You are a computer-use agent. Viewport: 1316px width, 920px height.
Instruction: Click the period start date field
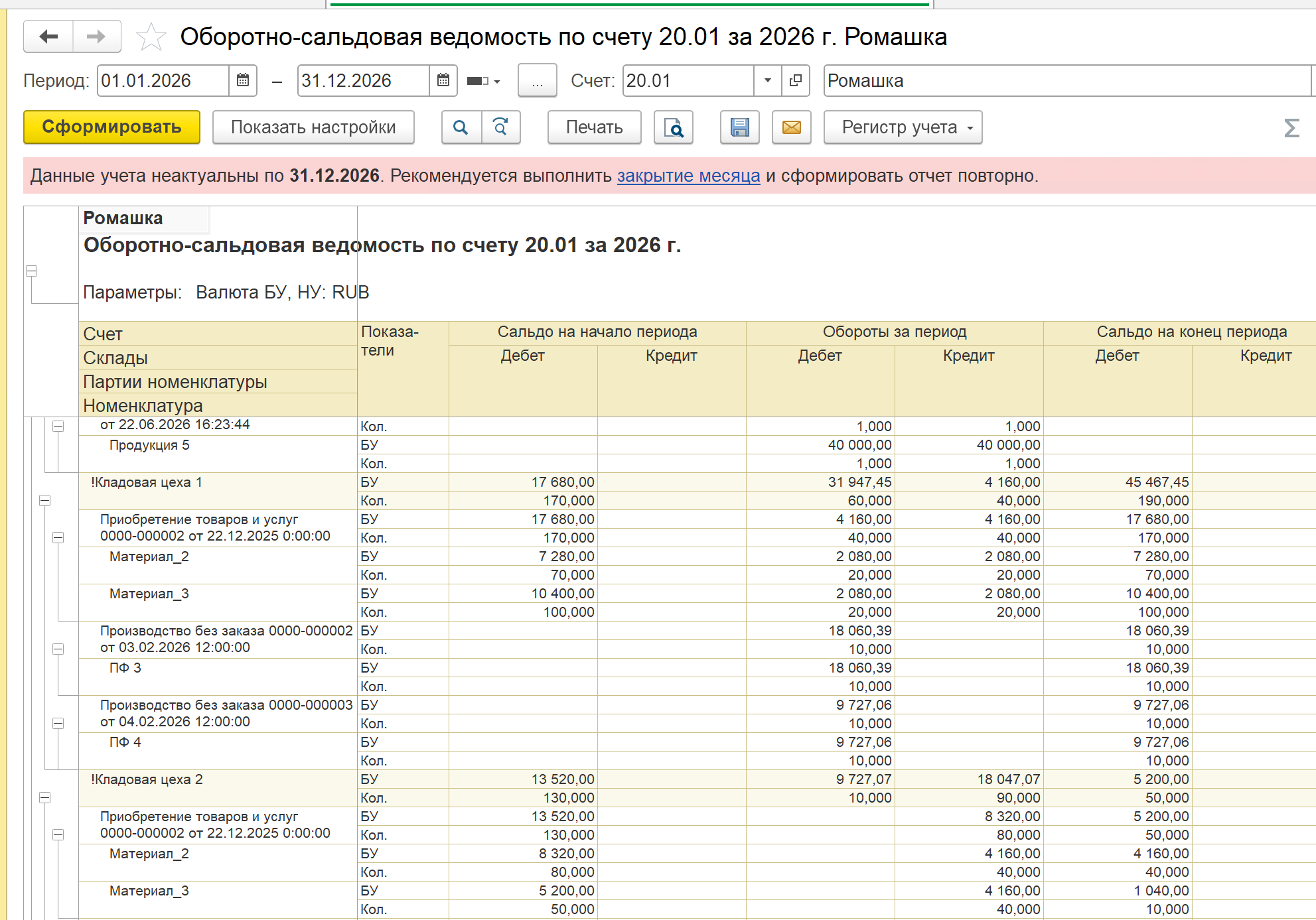point(163,80)
